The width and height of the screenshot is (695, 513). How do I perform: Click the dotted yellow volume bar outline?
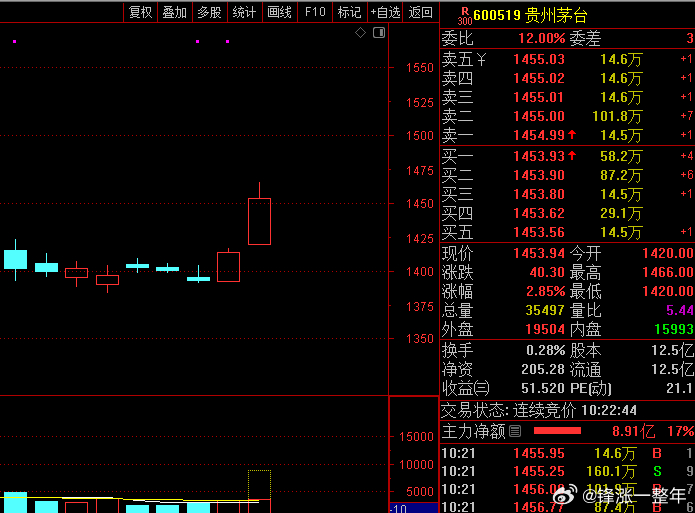pyautogui.click(x=259, y=485)
